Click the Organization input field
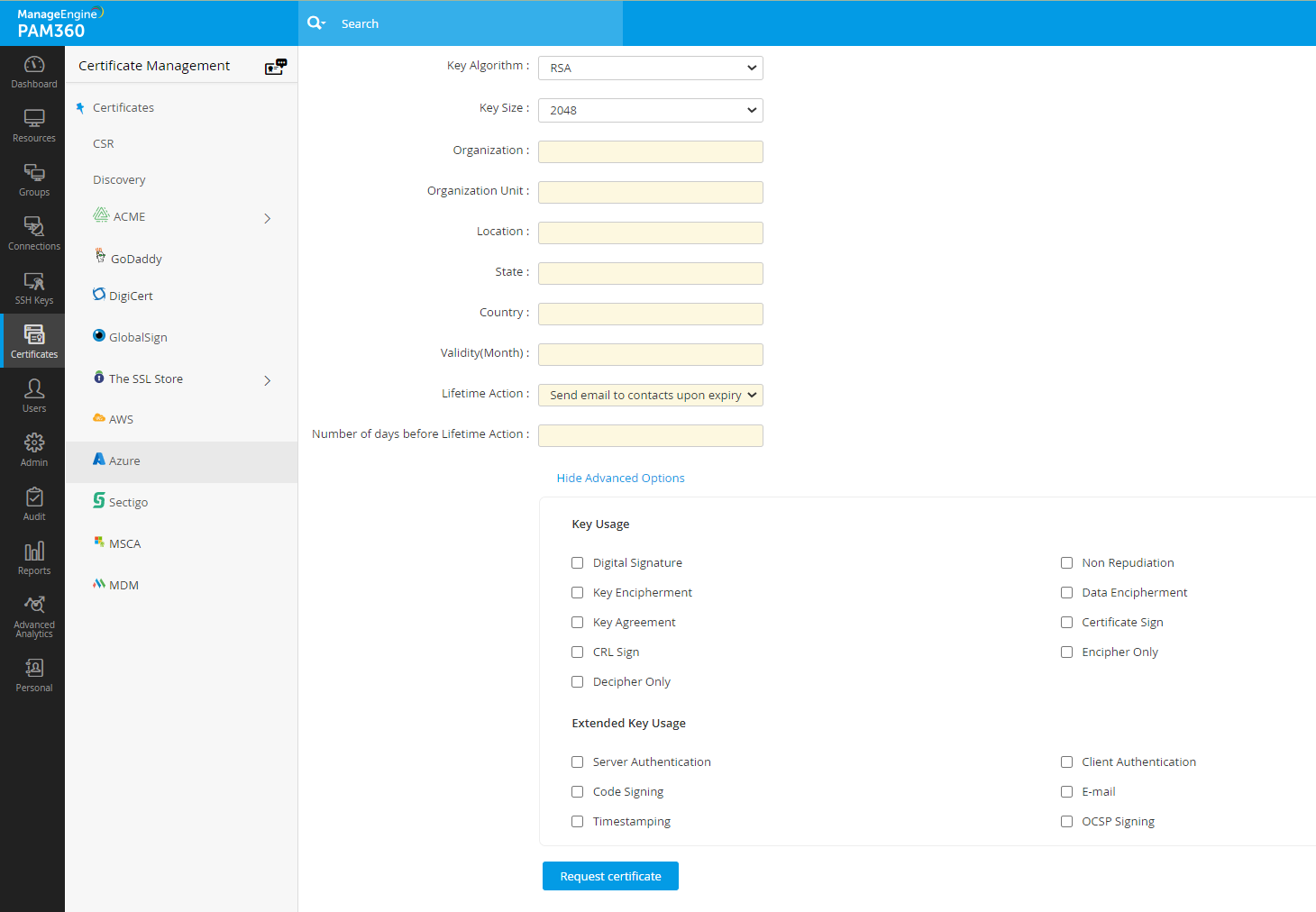1316x912 pixels. pyautogui.click(x=650, y=151)
